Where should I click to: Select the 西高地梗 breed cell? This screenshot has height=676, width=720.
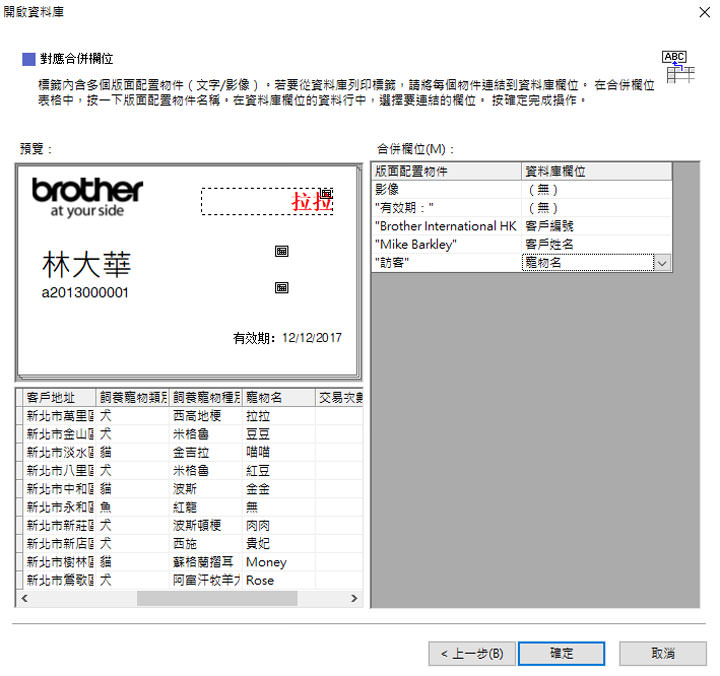[x=206, y=416]
